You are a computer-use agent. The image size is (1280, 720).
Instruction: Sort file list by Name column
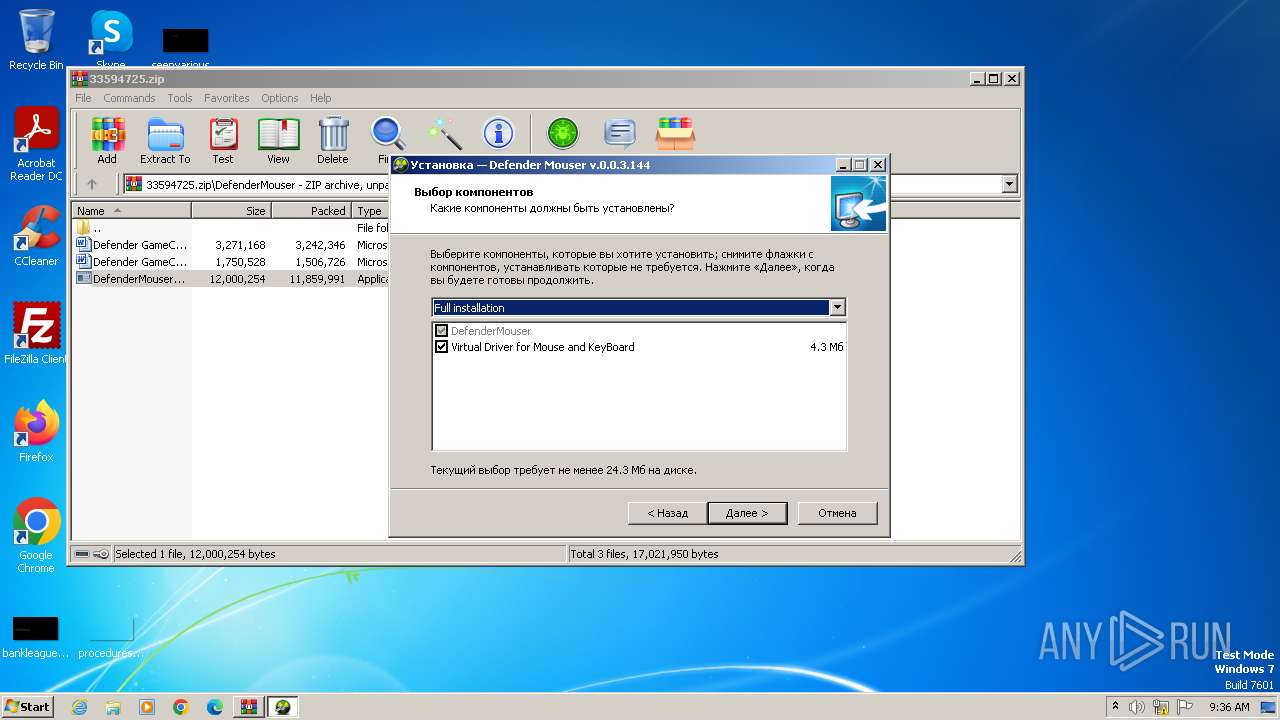(132, 211)
